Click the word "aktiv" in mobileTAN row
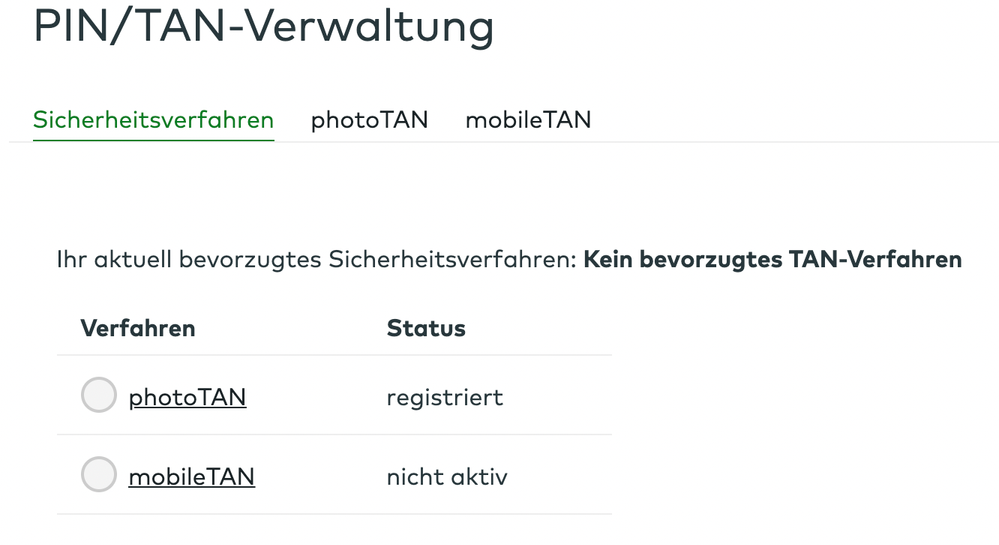Viewport: 999px width, 545px height. pyautogui.click(x=475, y=477)
